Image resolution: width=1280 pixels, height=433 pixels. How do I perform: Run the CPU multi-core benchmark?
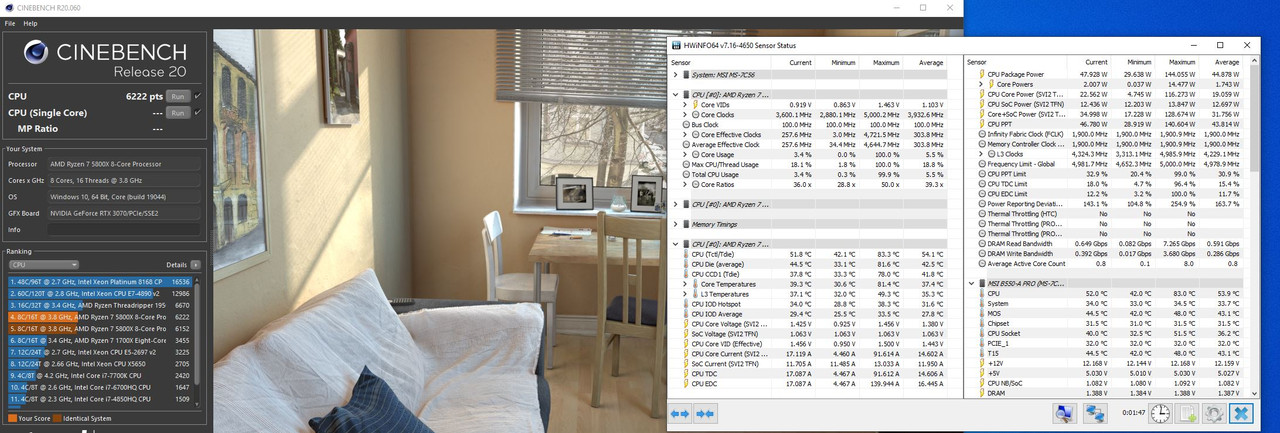pos(178,96)
